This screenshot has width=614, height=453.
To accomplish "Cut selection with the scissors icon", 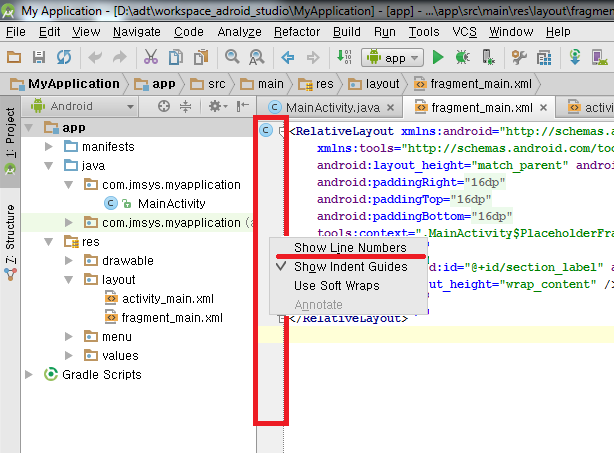I will click(x=151, y=58).
